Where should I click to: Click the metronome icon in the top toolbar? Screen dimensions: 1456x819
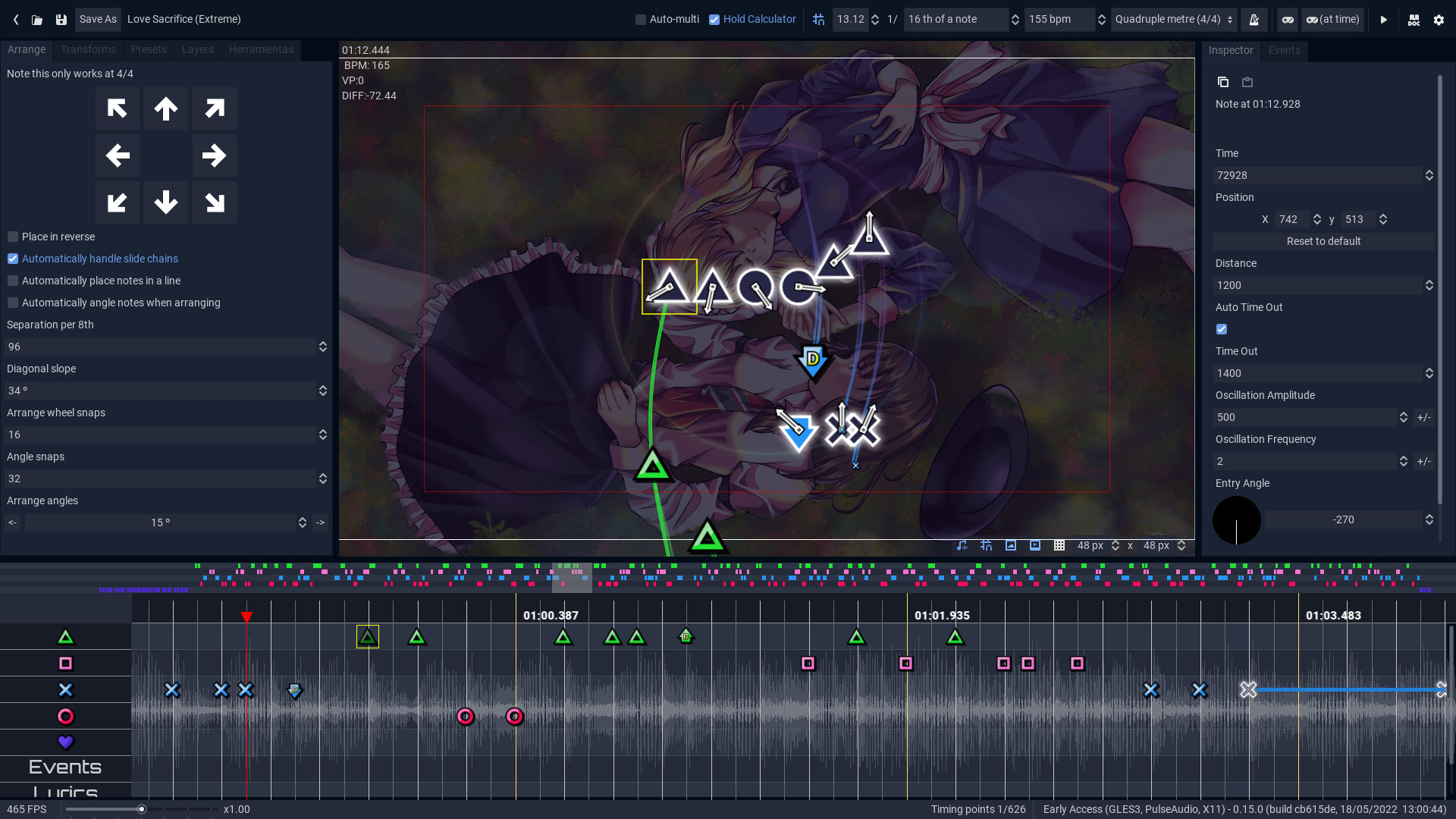1254,19
